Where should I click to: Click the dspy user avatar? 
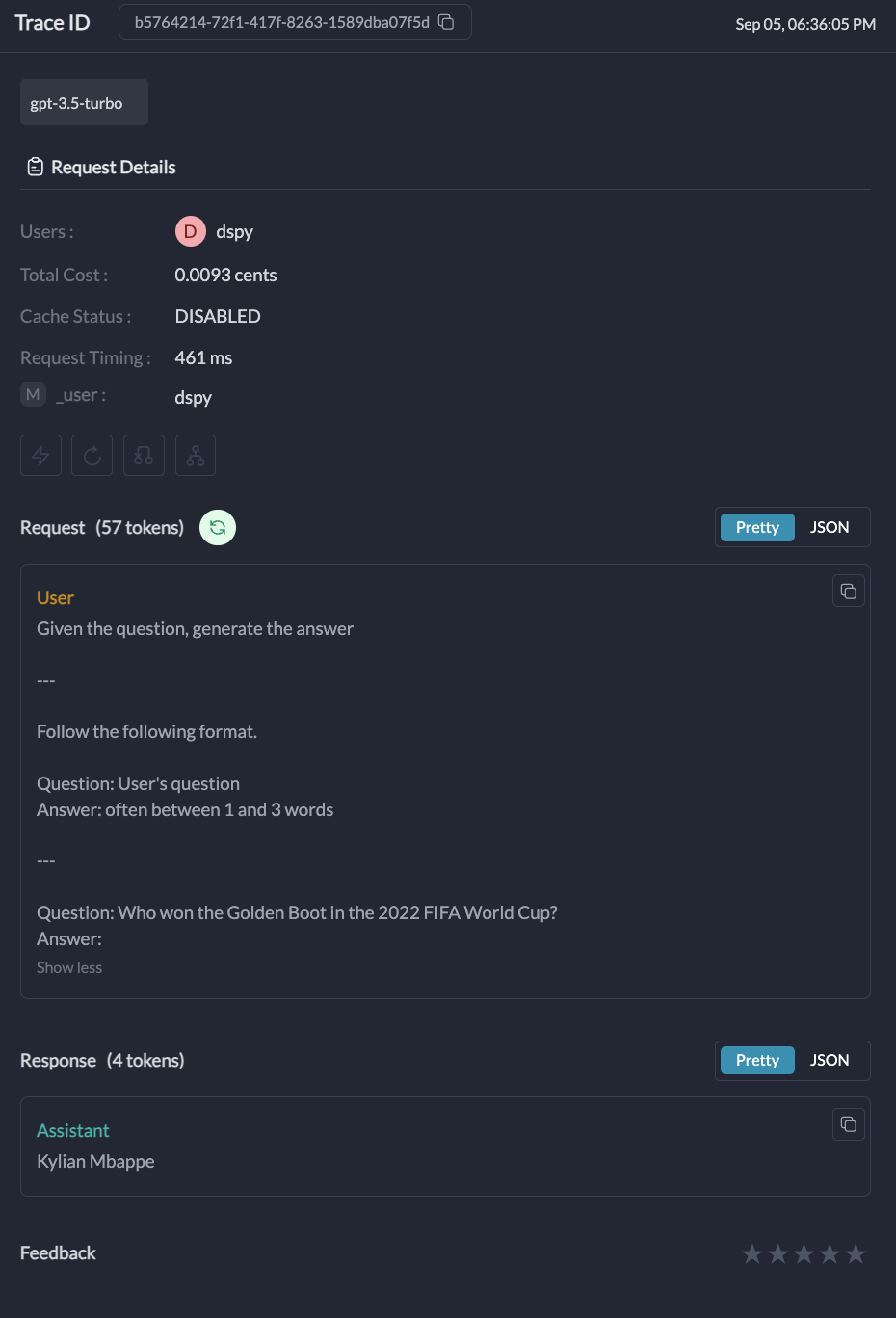(190, 231)
